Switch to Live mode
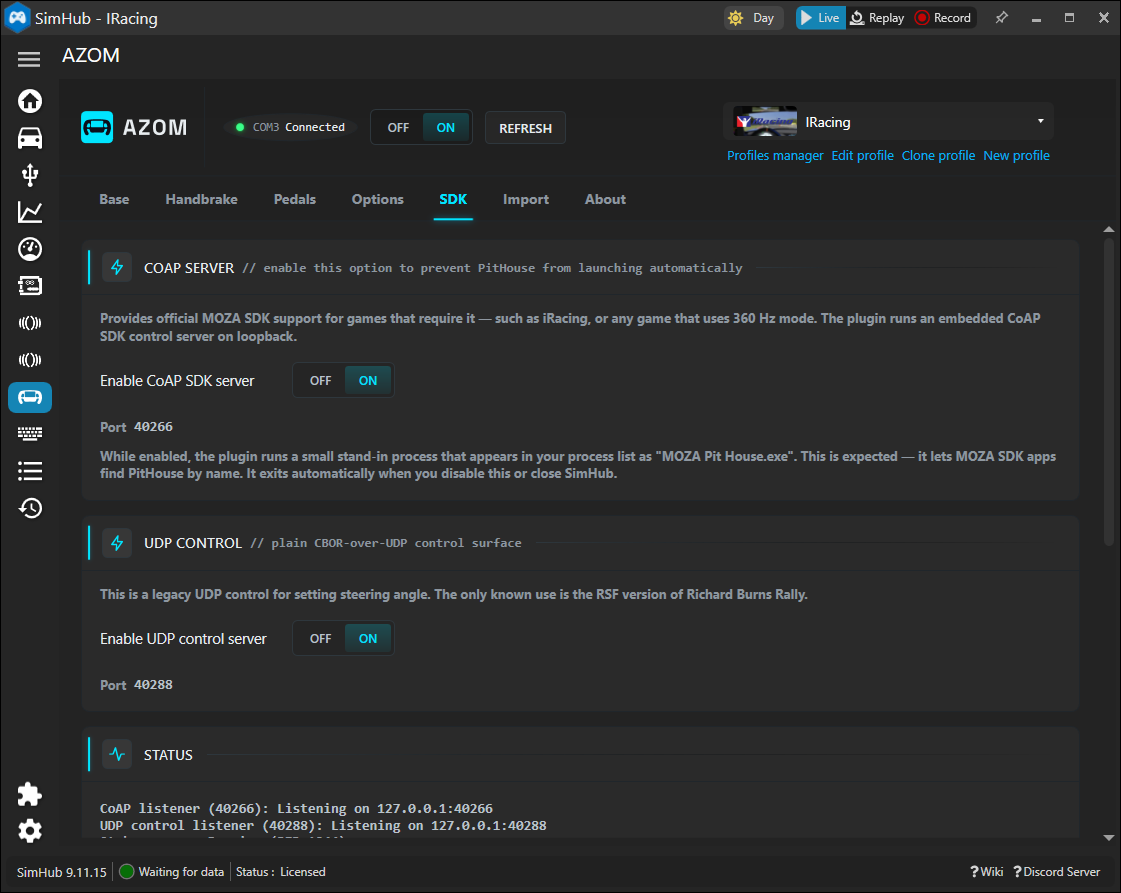Image resolution: width=1121 pixels, height=893 pixels. (821, 18)
